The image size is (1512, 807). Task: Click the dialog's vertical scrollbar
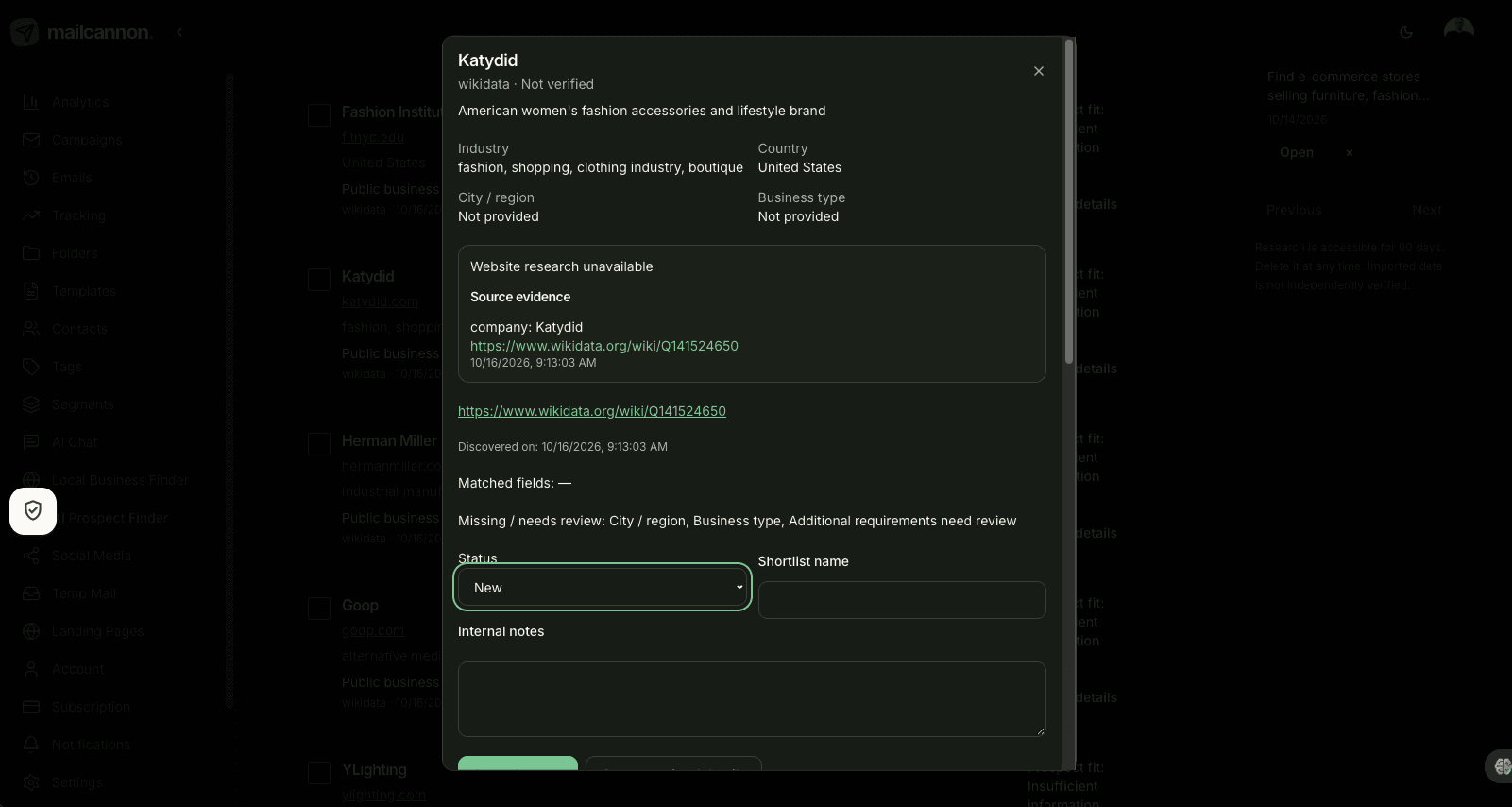[1069, 200]
